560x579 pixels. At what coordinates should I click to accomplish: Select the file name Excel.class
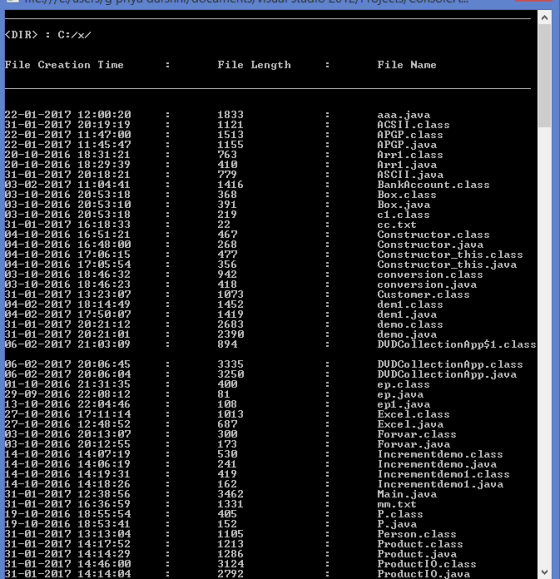413,414
